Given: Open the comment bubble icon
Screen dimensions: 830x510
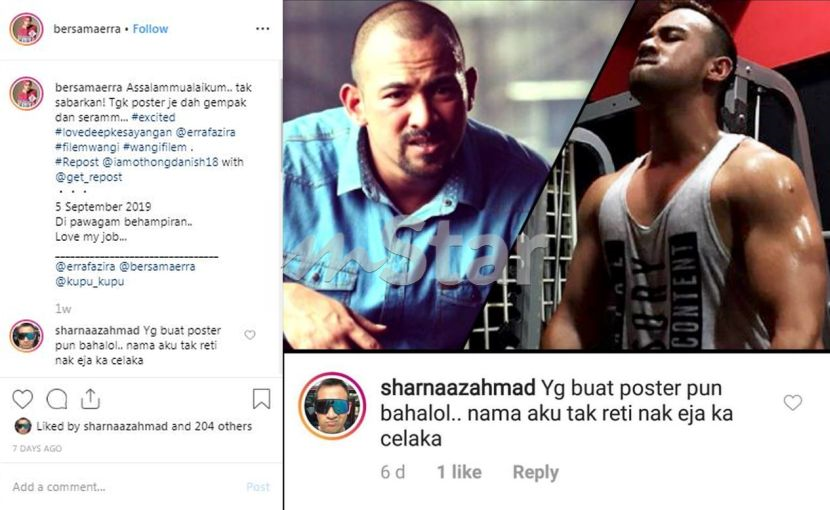Looking at the screenshot, I should tap(57, 399).
